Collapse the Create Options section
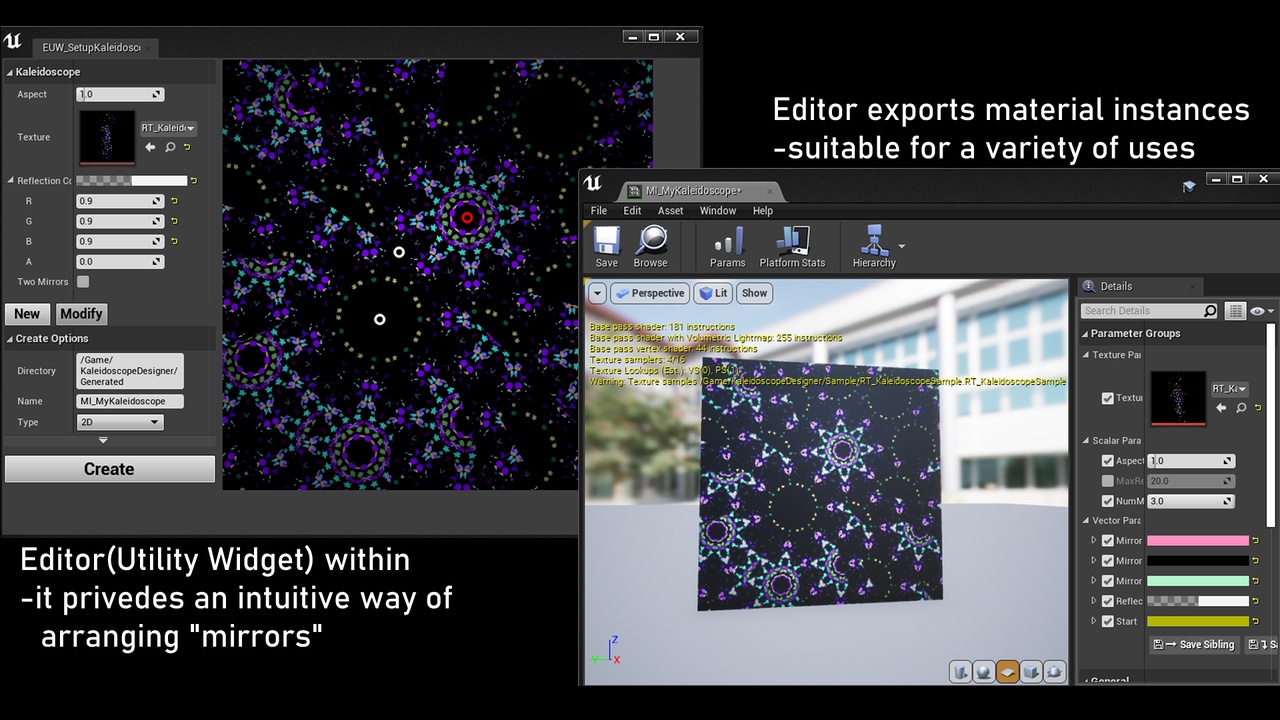Image resolution: width=1280 pixels, height=720 pixels. point(10,339)
